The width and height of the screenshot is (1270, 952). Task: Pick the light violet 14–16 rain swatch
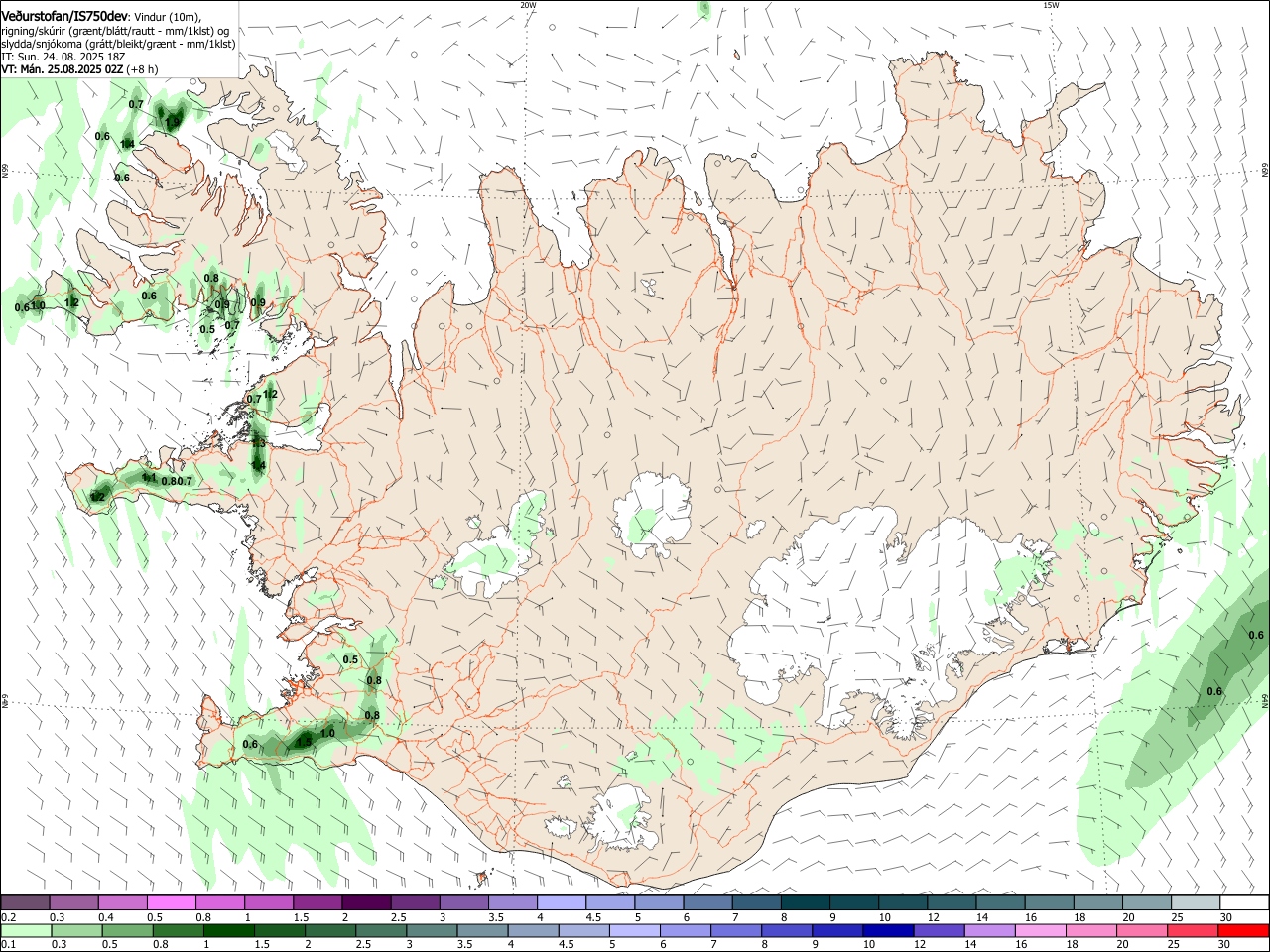click(x=990, y=931)
